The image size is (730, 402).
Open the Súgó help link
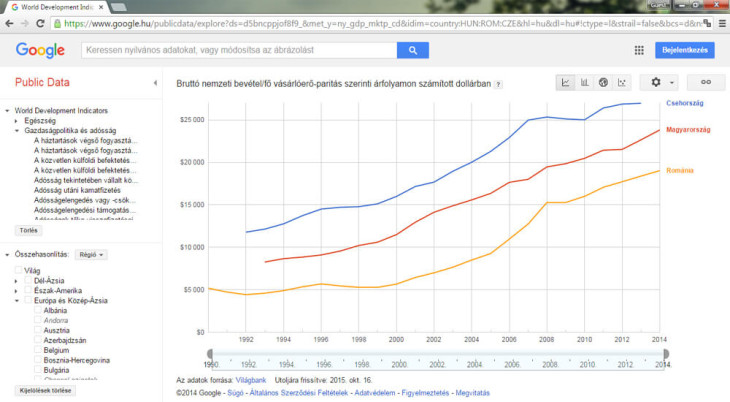pos(235,393)
